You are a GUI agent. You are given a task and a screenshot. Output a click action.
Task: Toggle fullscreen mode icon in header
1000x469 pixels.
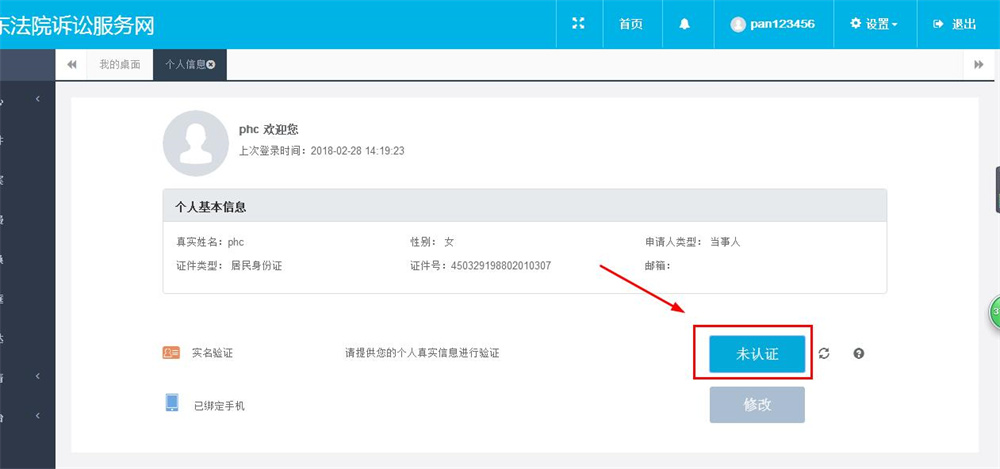(578, 24)
